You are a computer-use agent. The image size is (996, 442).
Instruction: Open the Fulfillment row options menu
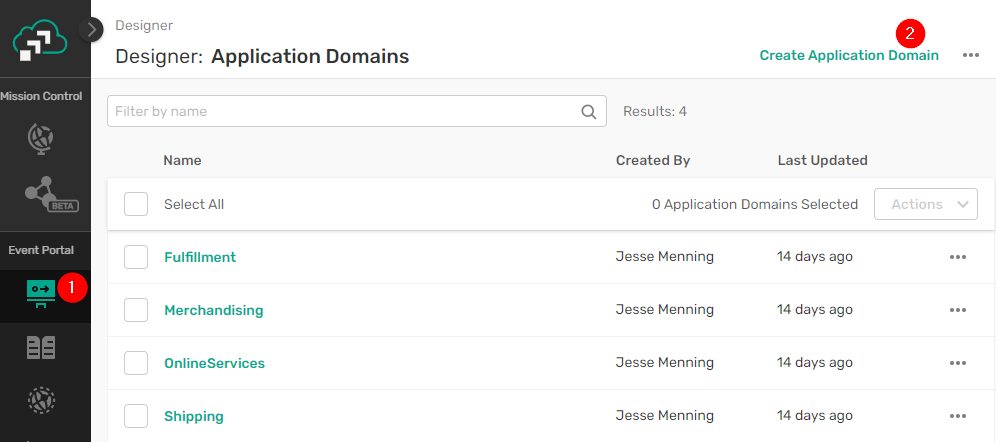click(957, 257)
